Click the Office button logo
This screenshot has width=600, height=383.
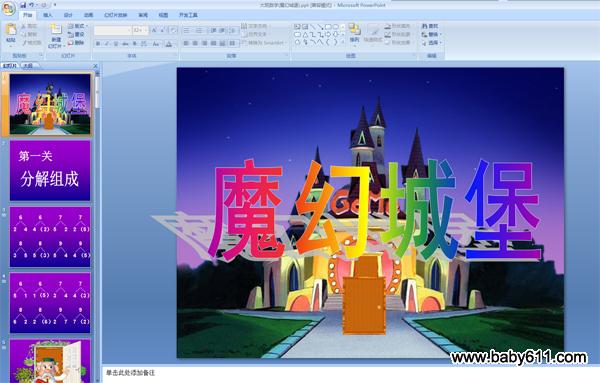coord(8,9)
